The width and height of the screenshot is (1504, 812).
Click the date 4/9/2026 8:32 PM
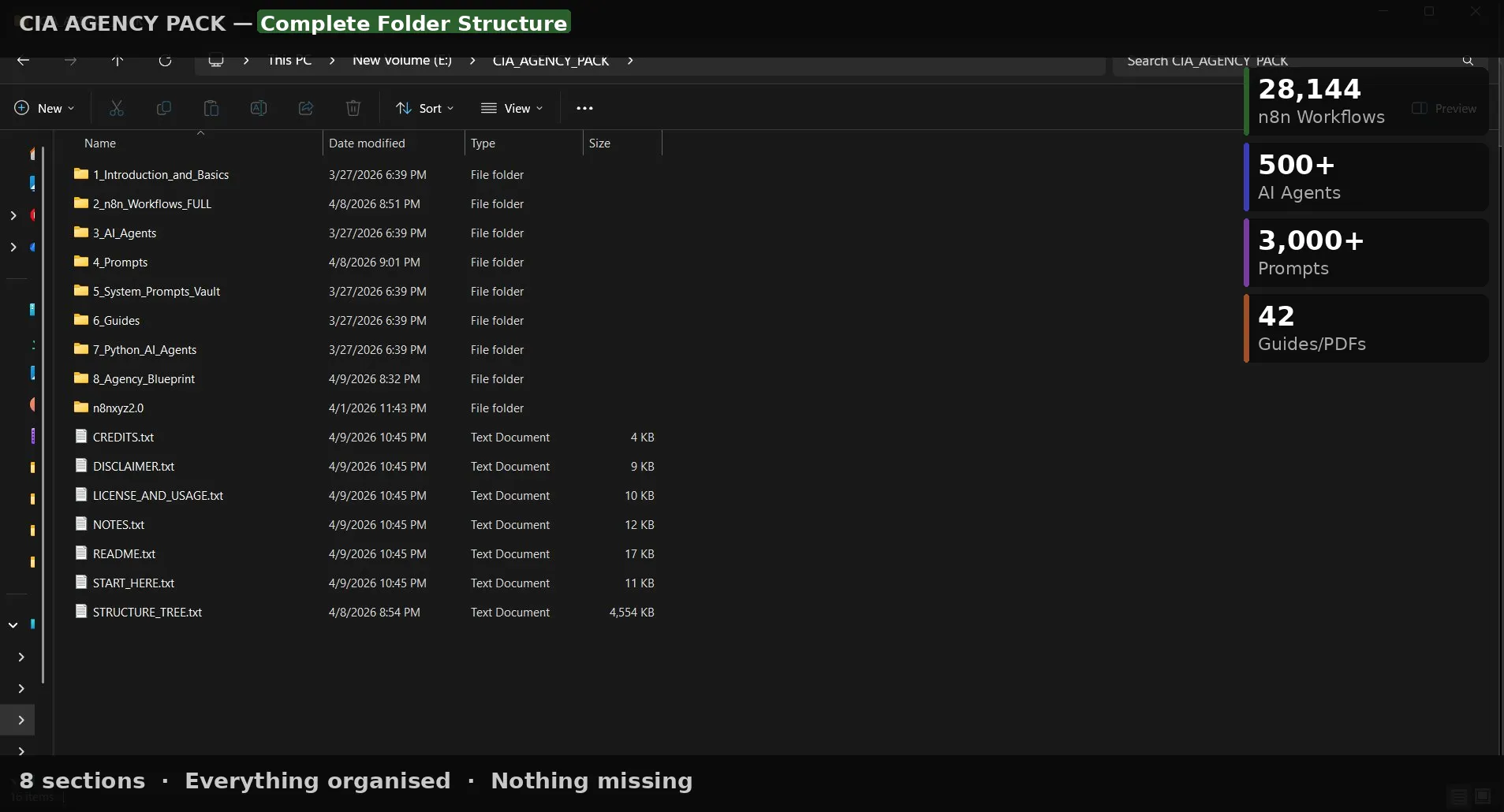375,378
